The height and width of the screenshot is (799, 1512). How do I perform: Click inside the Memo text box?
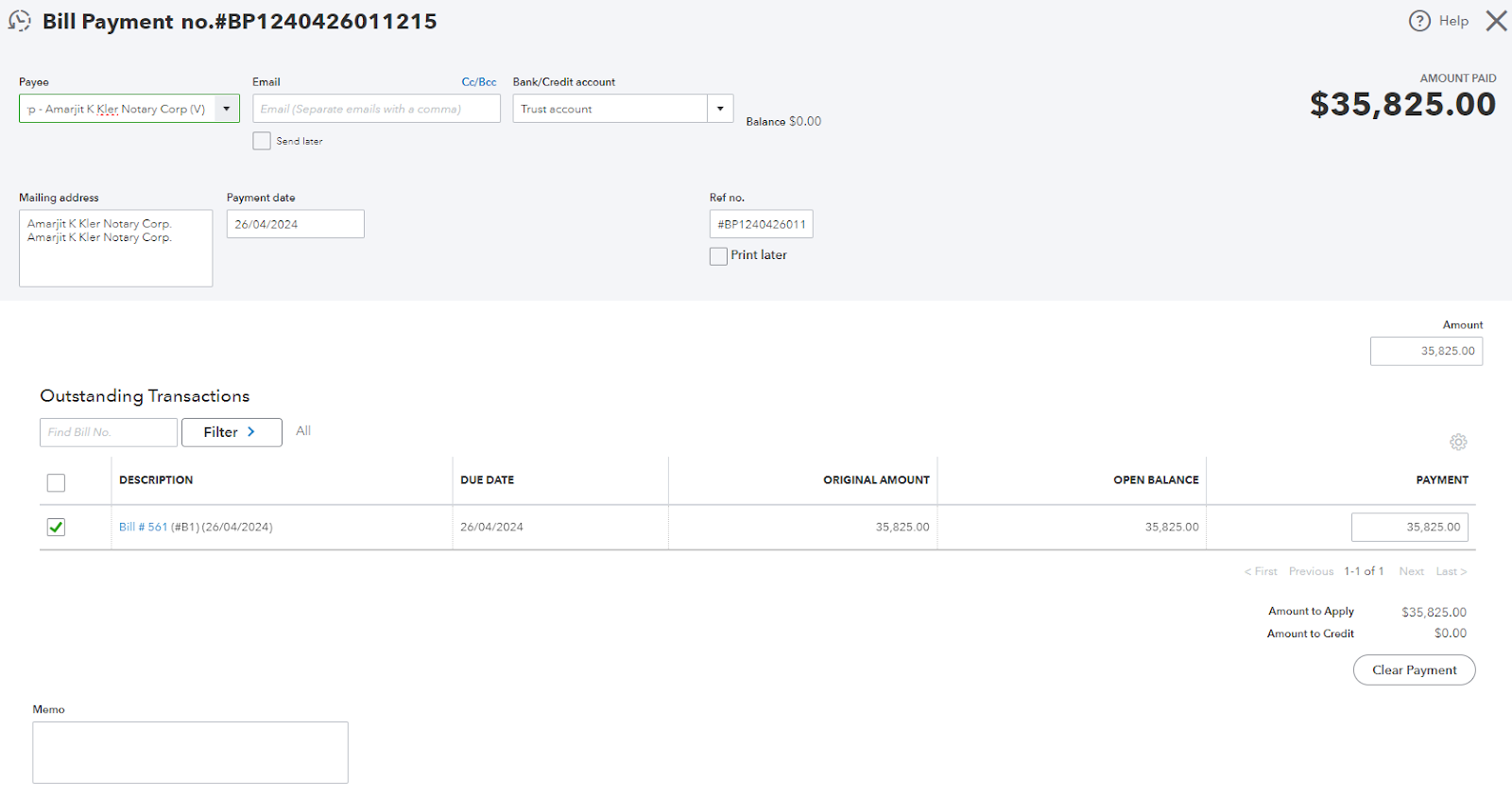click(x=190, y=753)
